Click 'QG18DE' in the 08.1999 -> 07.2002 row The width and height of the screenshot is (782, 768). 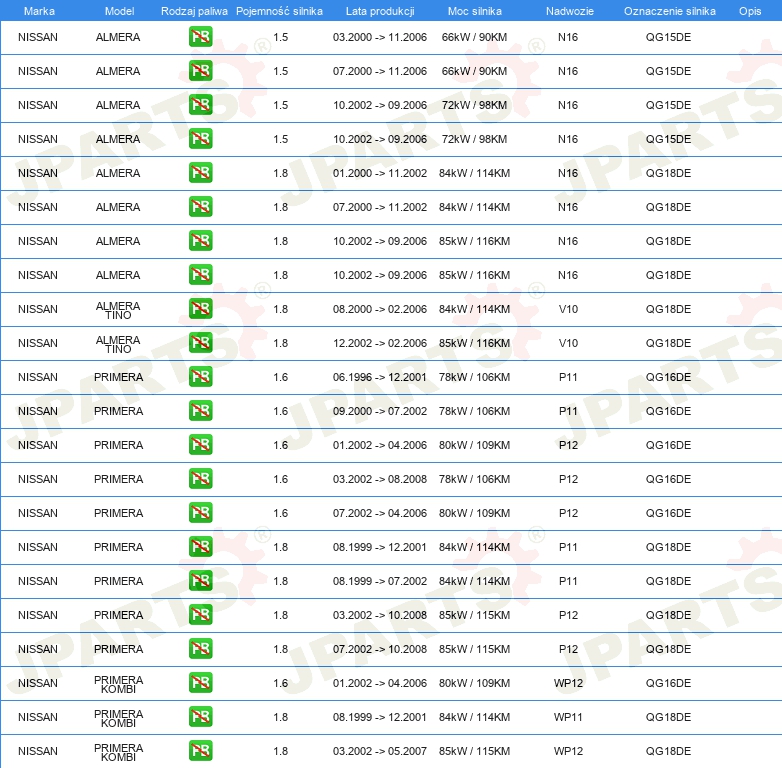point(668,581)
